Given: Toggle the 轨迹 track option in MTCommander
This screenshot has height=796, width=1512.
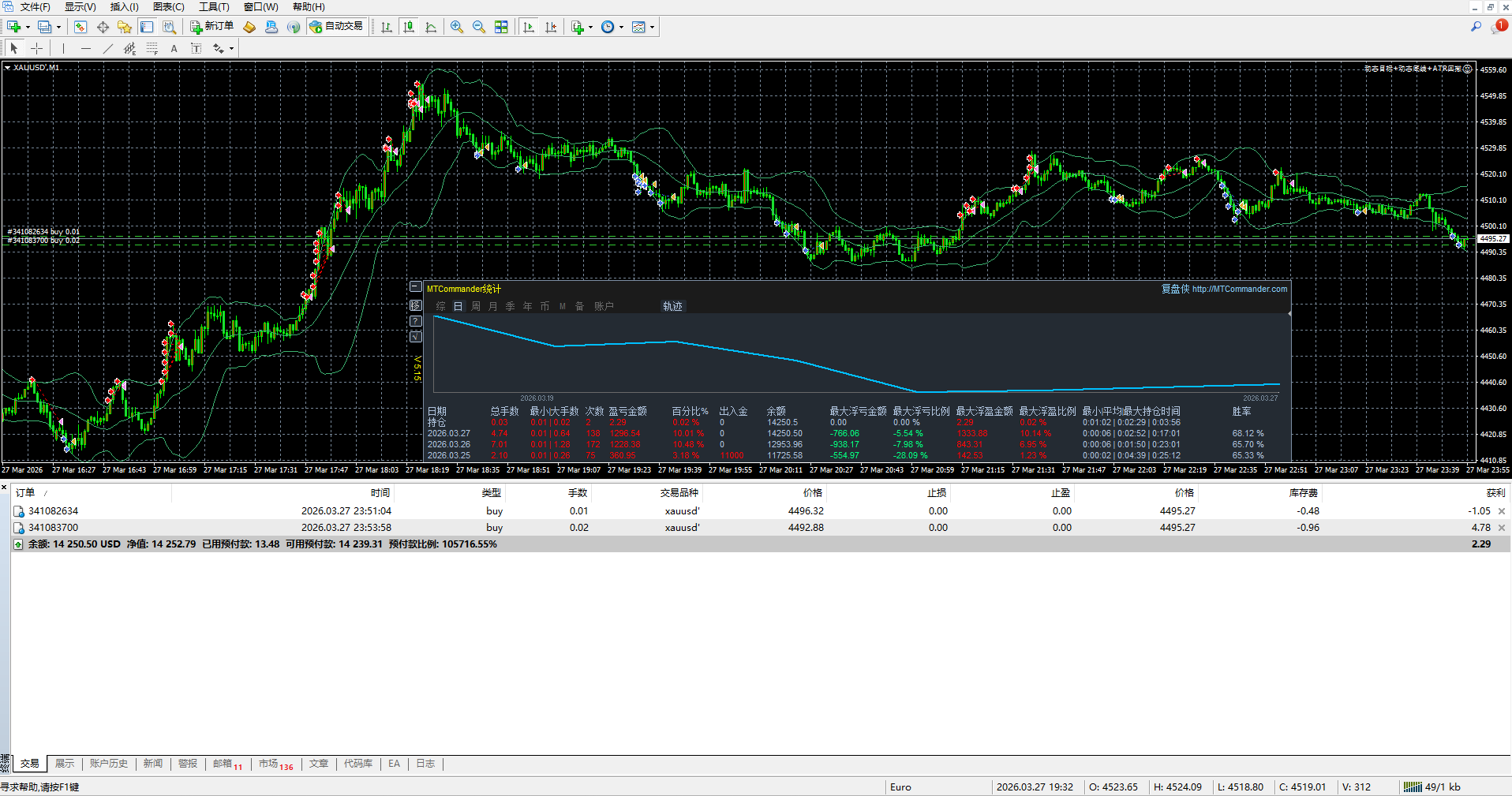Looking at the screenshot, I should [672, 306].
